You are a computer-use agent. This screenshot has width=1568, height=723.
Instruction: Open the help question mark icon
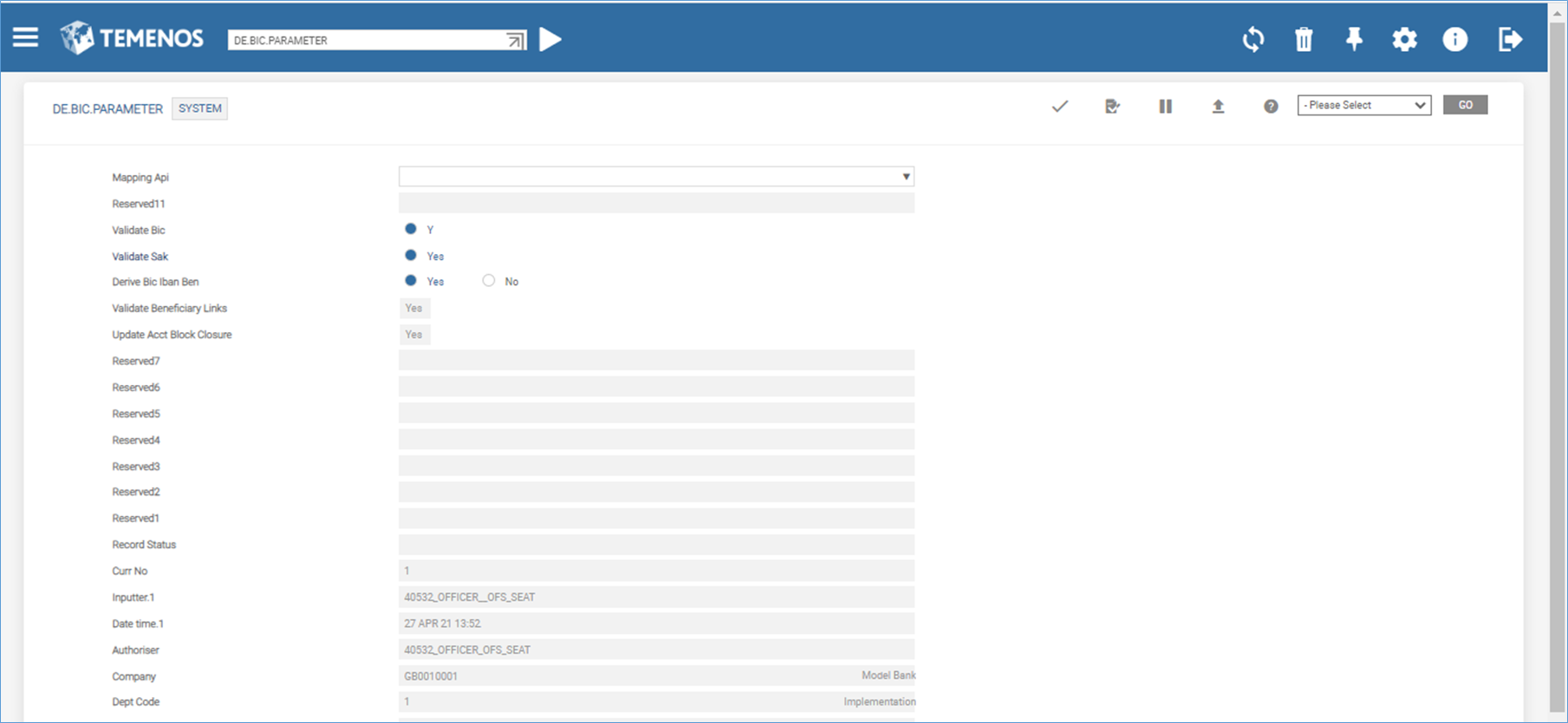pos(1271,107)
